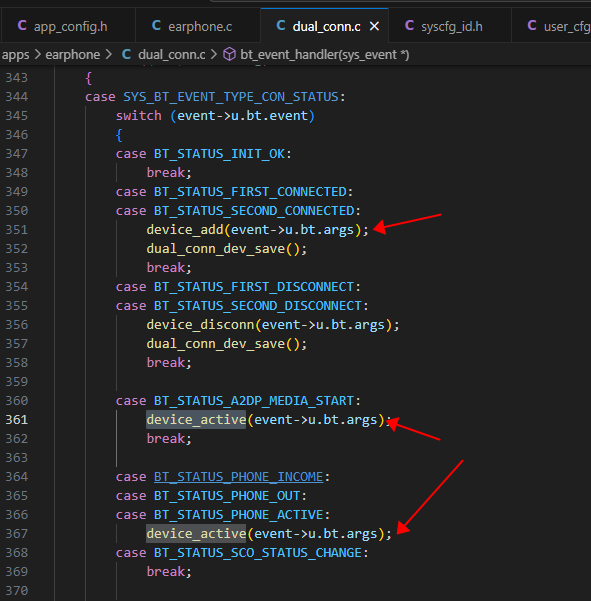
Task: Click the opening brace on line 346
Action: point(119,135)
